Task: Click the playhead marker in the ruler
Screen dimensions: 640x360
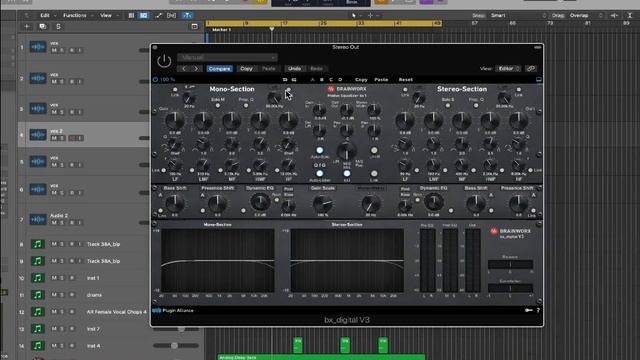Action: point(272,29)
